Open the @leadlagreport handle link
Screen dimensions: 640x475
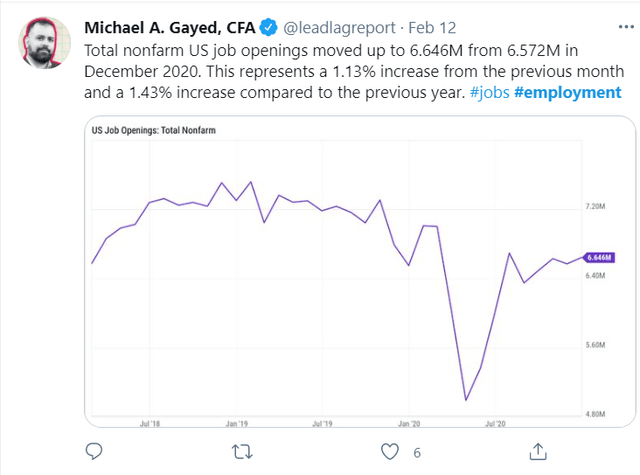click(339, 28)
